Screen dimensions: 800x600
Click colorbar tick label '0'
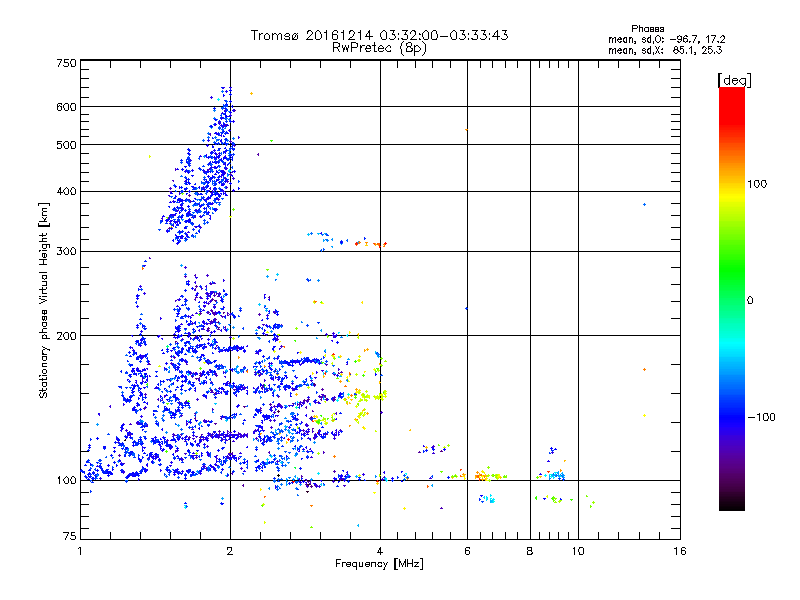[x=749, y=301]
